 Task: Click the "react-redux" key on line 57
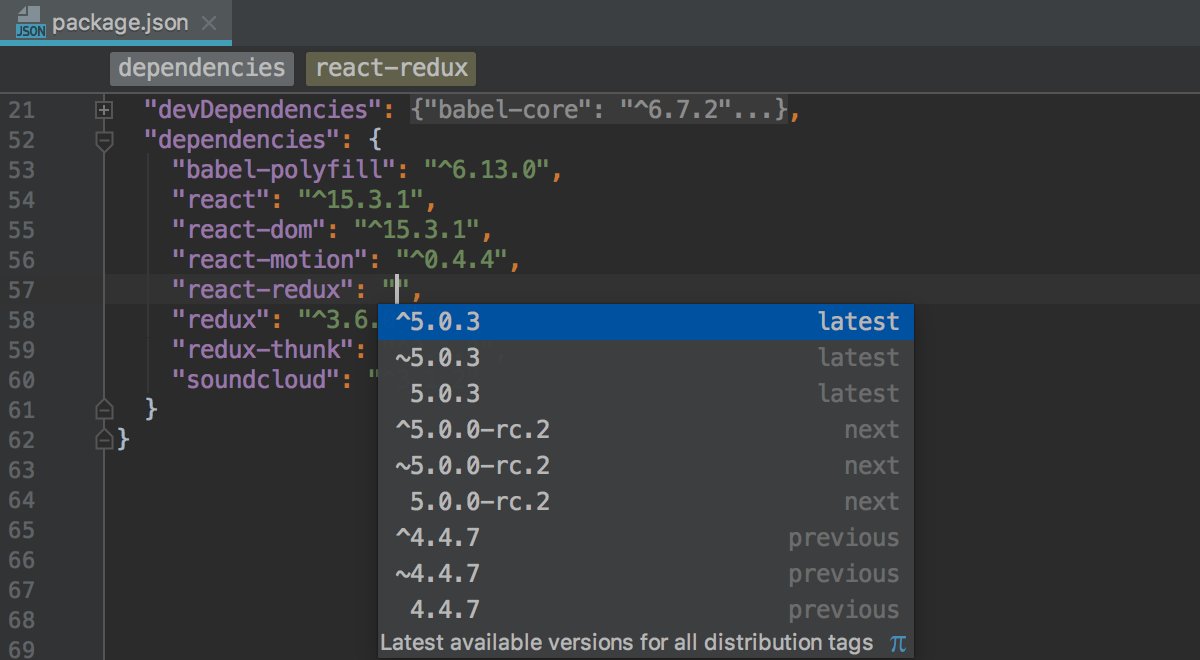click(264, 289)
